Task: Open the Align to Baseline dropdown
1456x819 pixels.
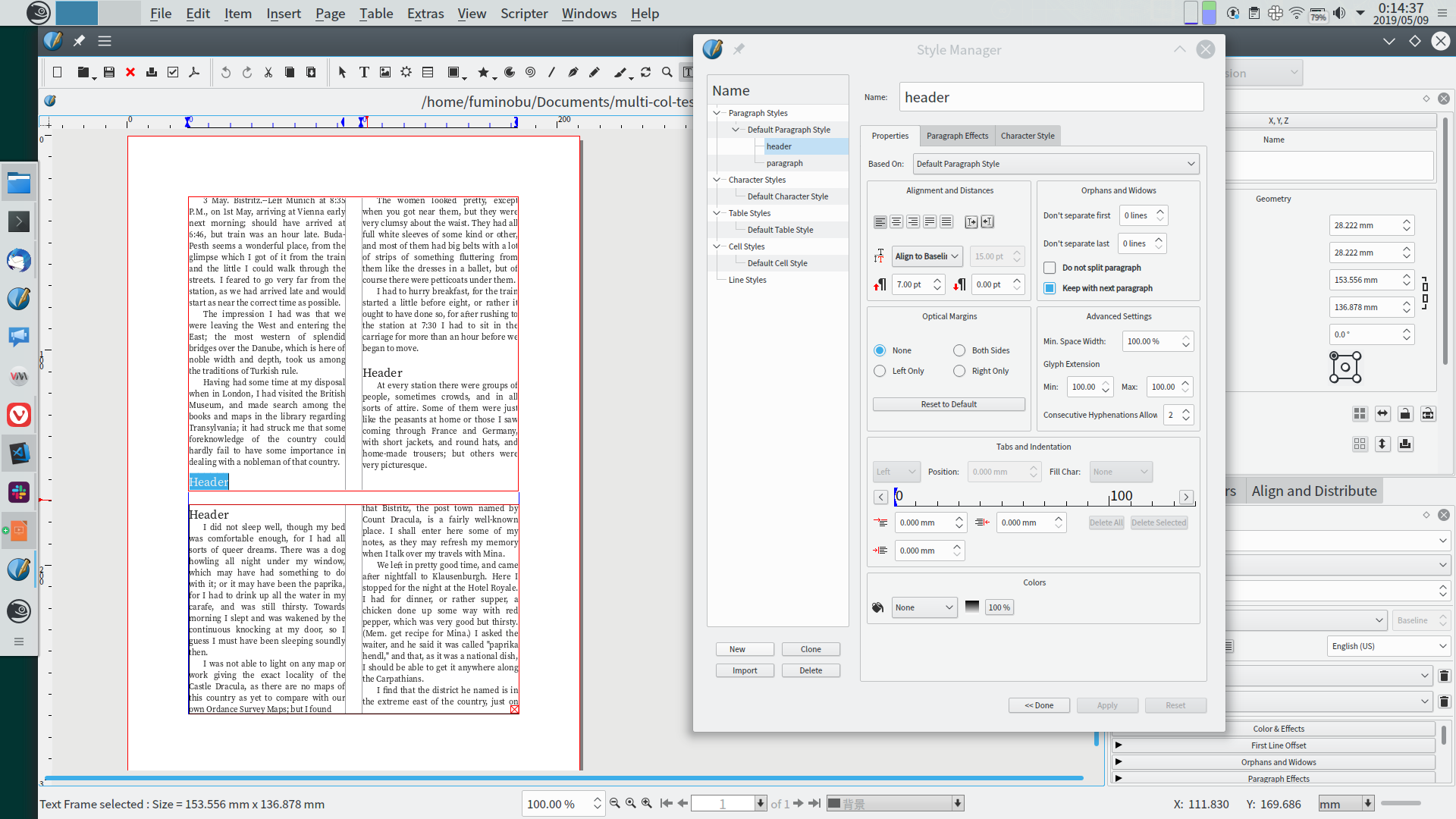Action: click(927, 256)
